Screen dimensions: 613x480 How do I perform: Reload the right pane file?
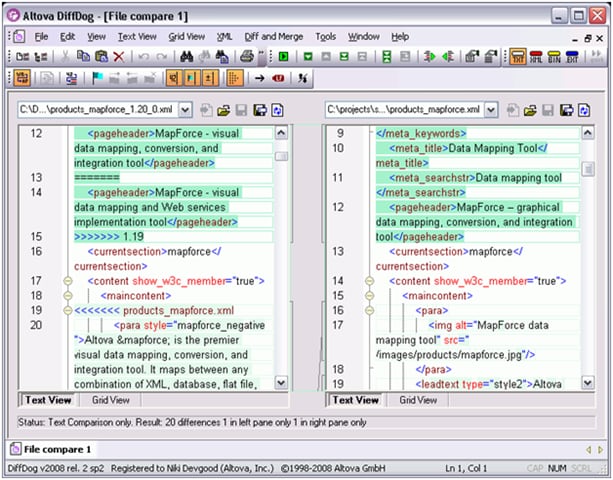pos(584,110)
